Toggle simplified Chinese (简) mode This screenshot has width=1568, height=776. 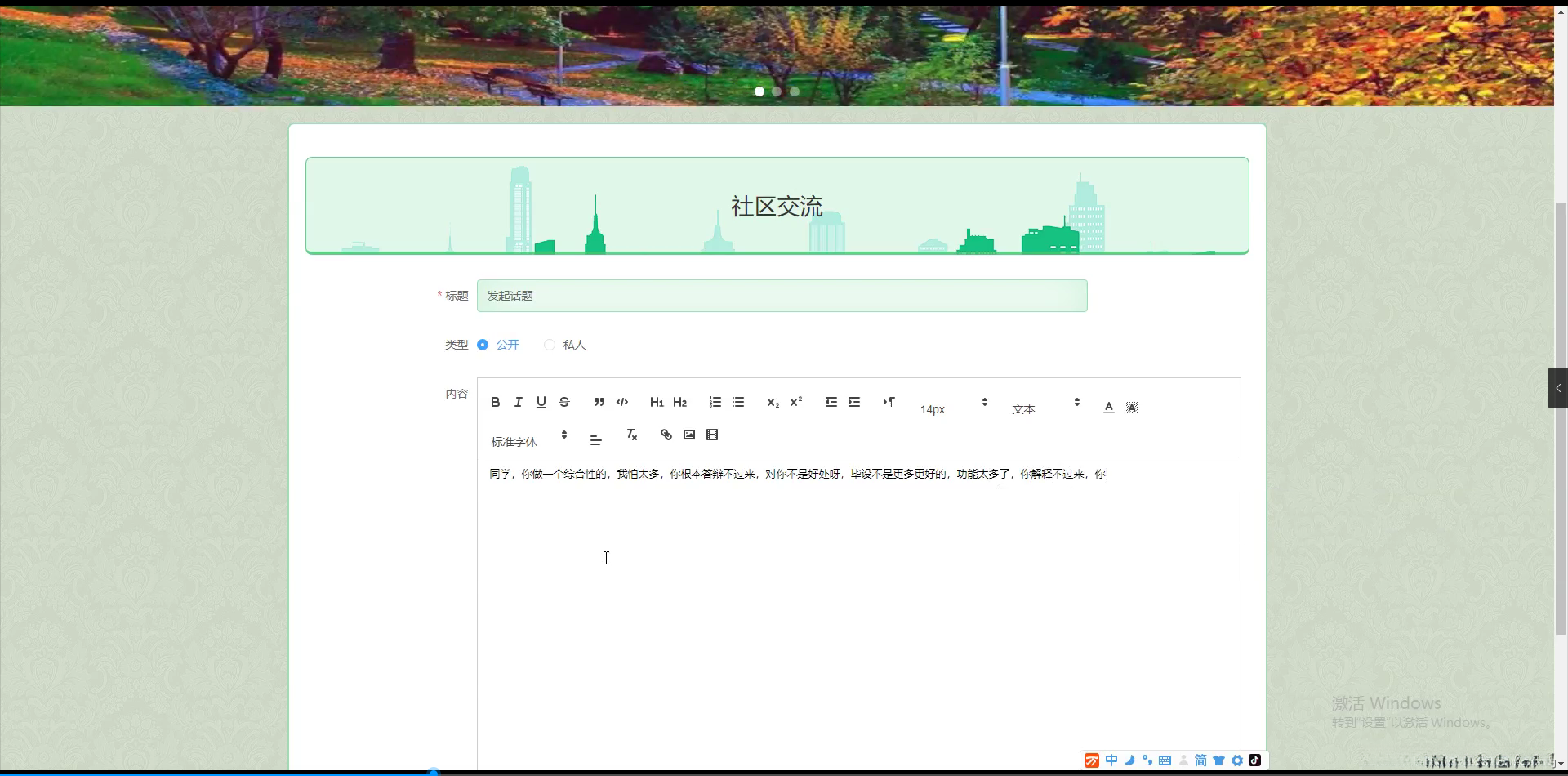pyautogui.click(x=1200, y=760)
